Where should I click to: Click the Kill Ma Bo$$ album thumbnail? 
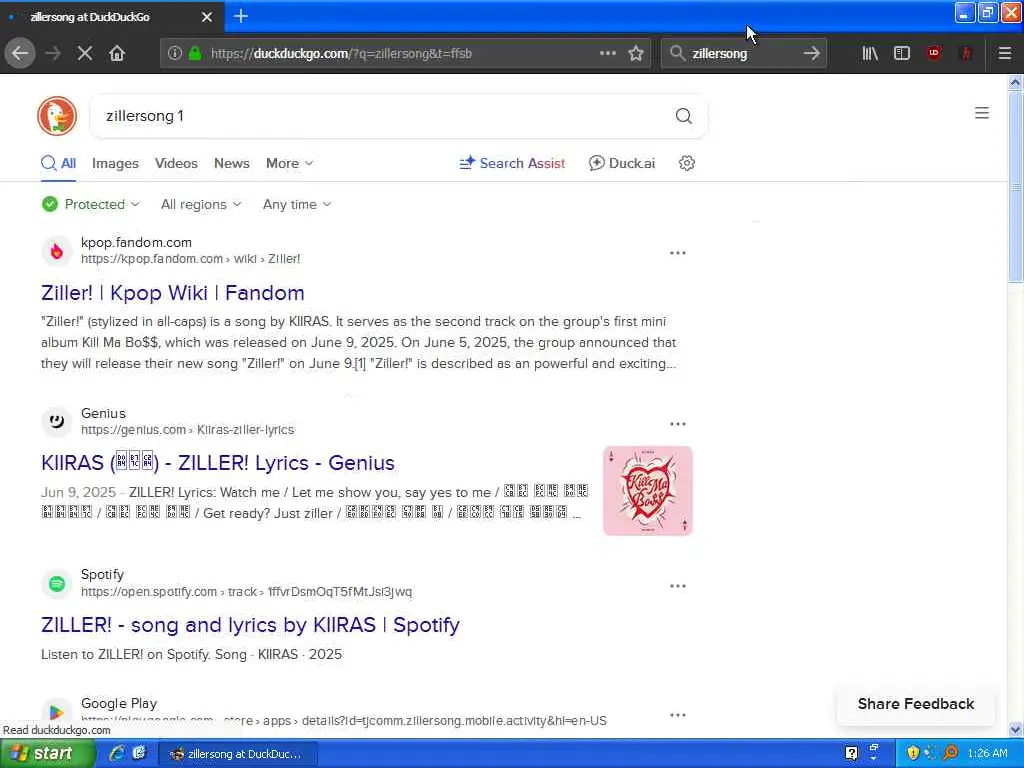pos(648,490)
